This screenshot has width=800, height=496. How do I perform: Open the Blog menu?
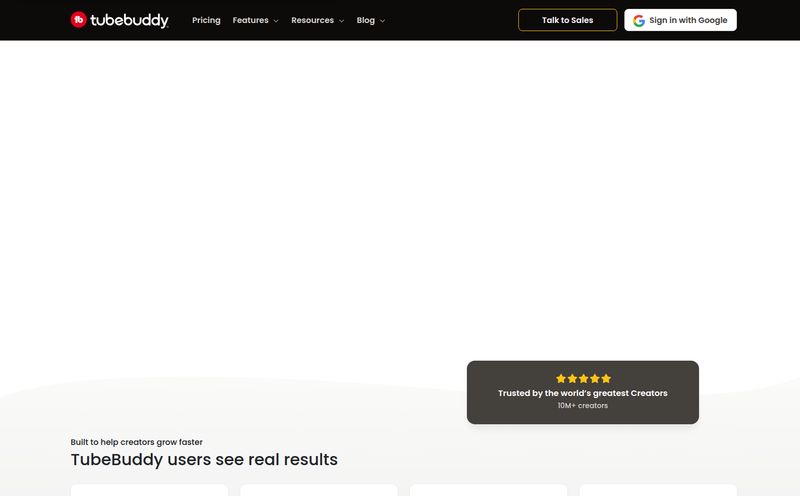(x=365, y=20)
